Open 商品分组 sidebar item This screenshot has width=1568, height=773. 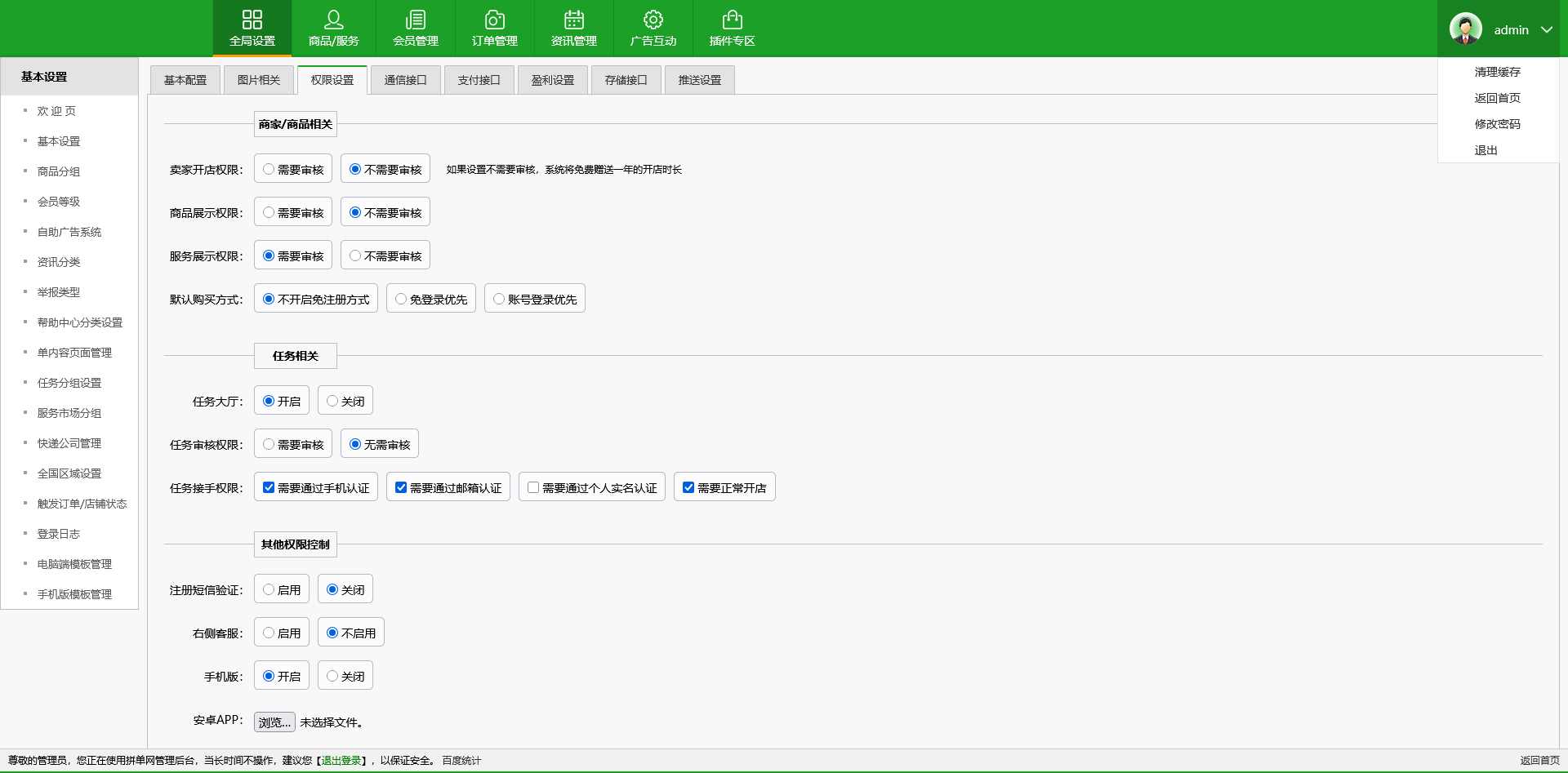click(59, 171)
